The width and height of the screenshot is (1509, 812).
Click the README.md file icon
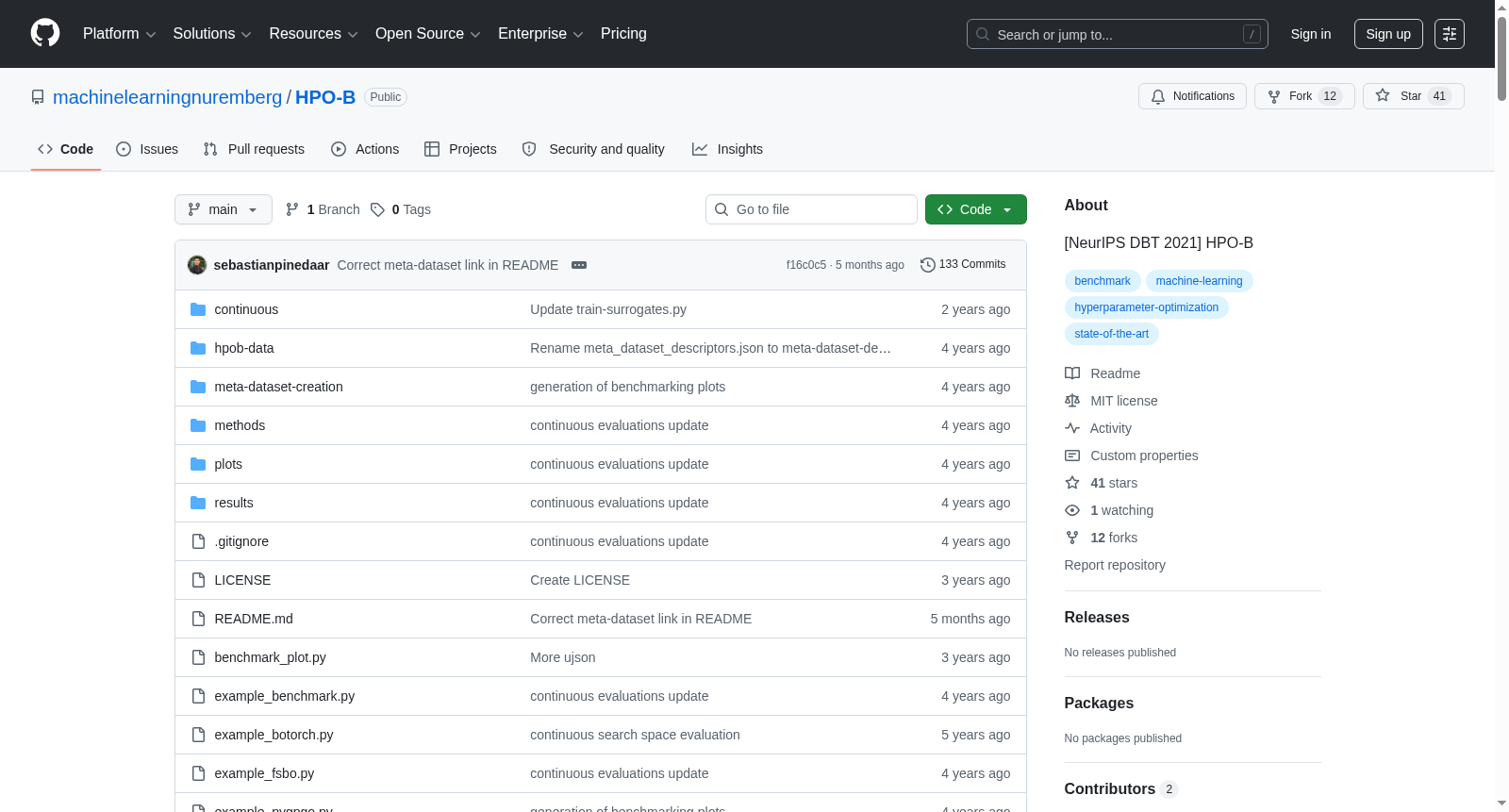(198, 619)
